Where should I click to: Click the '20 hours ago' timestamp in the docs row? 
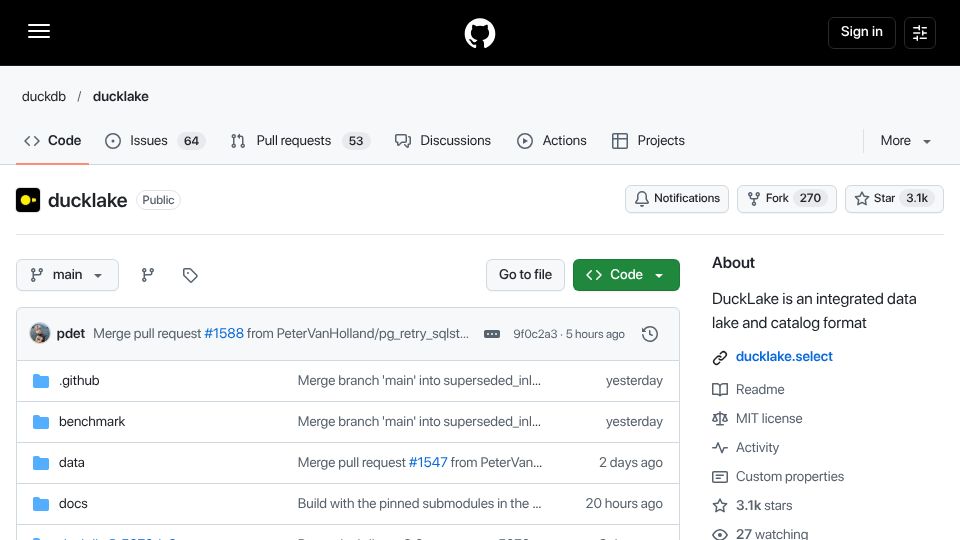[x=624, y=504]
